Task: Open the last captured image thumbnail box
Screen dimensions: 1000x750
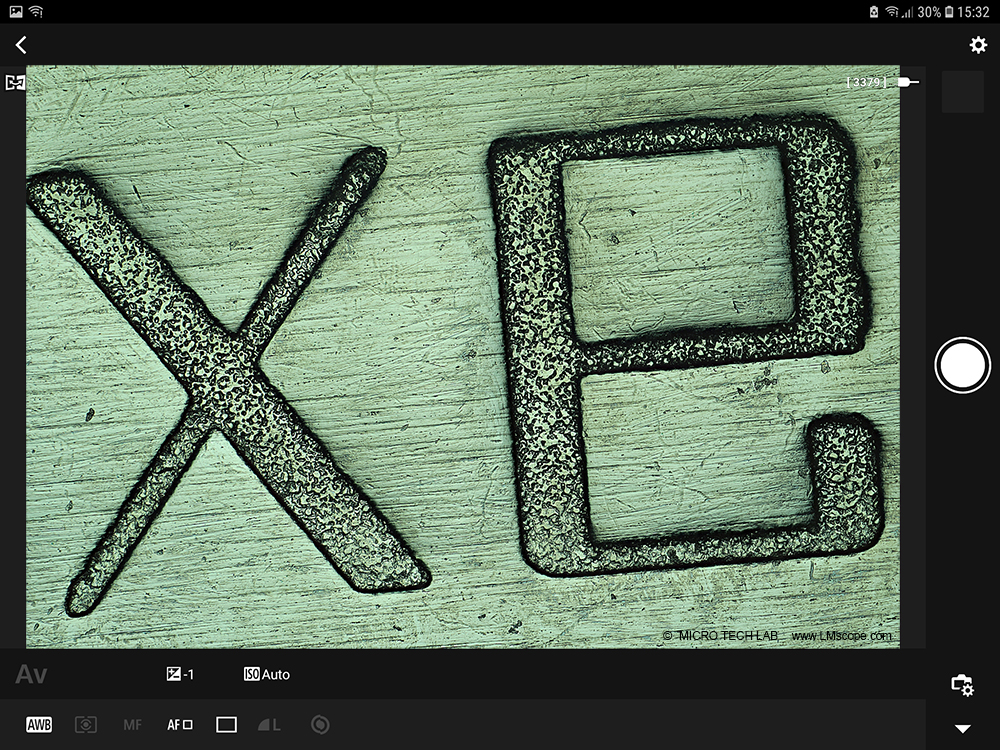Action: pos(963,92)
